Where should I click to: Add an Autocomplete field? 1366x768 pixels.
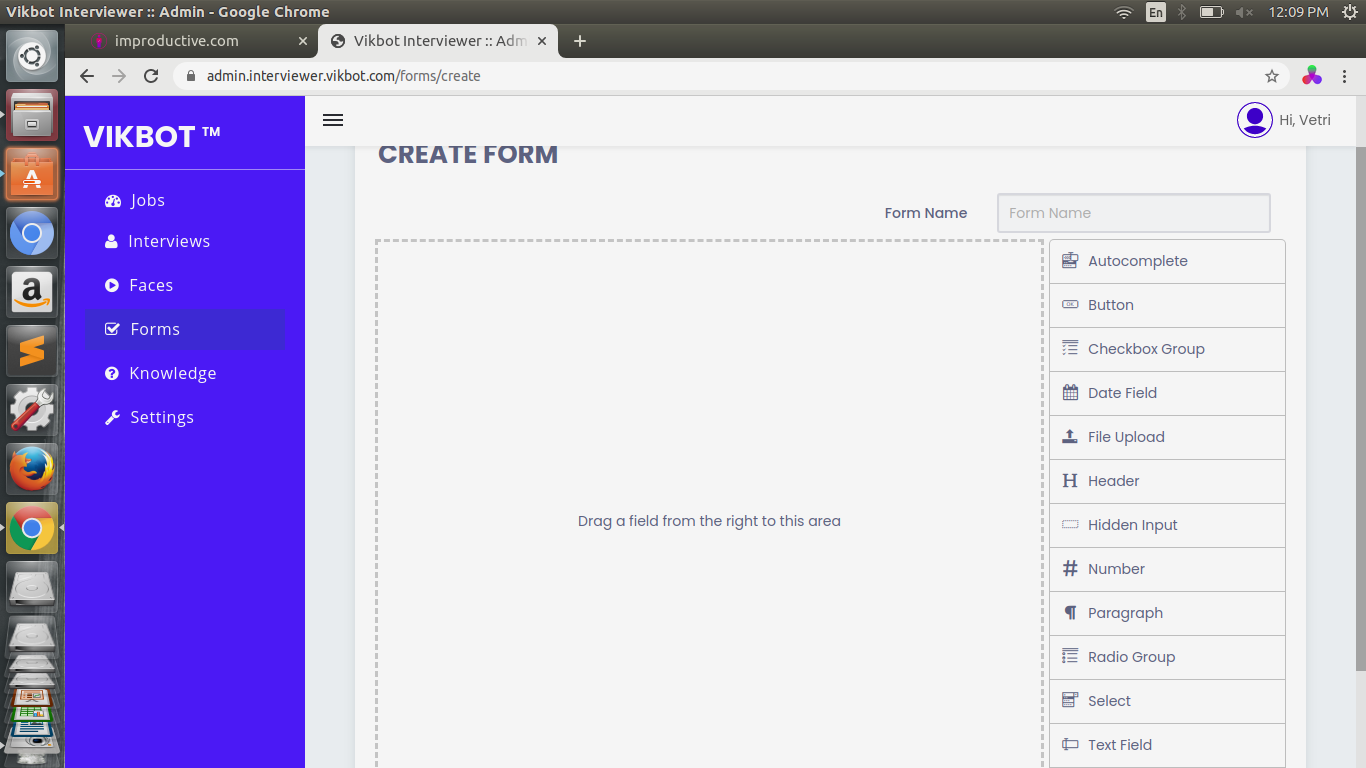(1167, 261)
